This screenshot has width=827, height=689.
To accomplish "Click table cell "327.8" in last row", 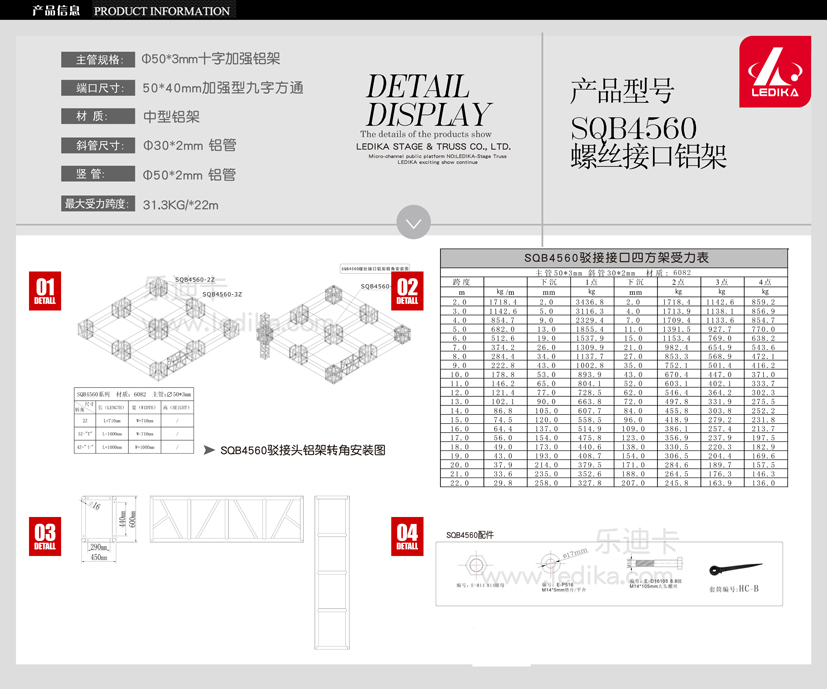I will pyautogui.click(x=590, y=483).
